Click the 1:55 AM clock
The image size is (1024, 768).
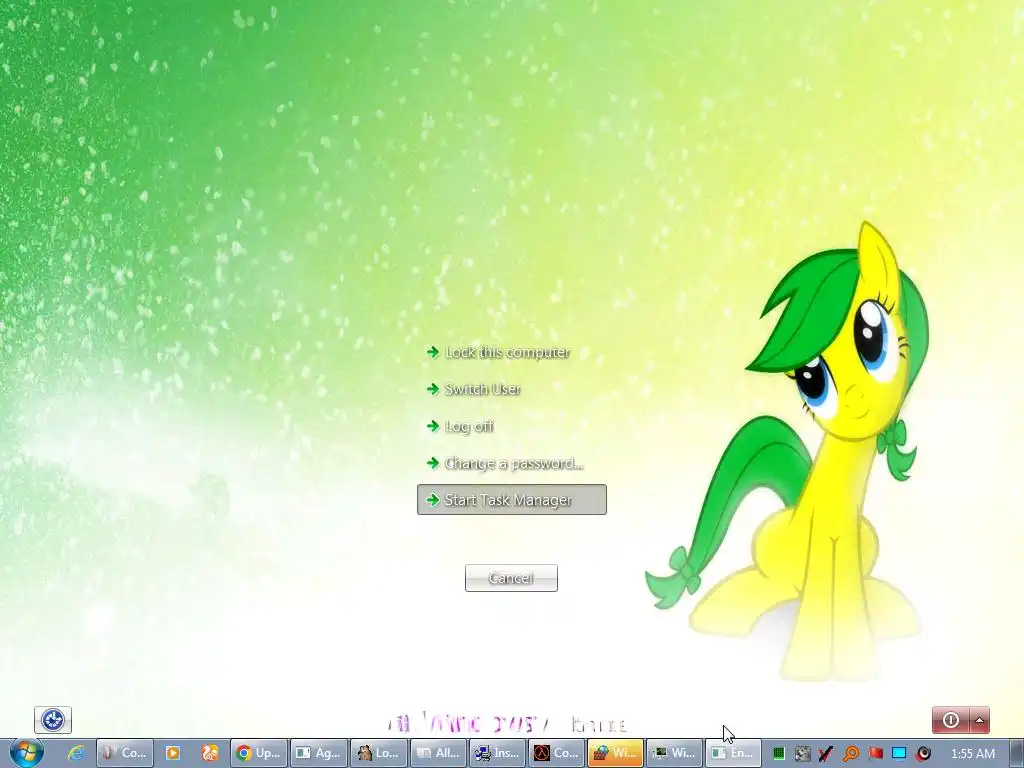coord(972,754)
